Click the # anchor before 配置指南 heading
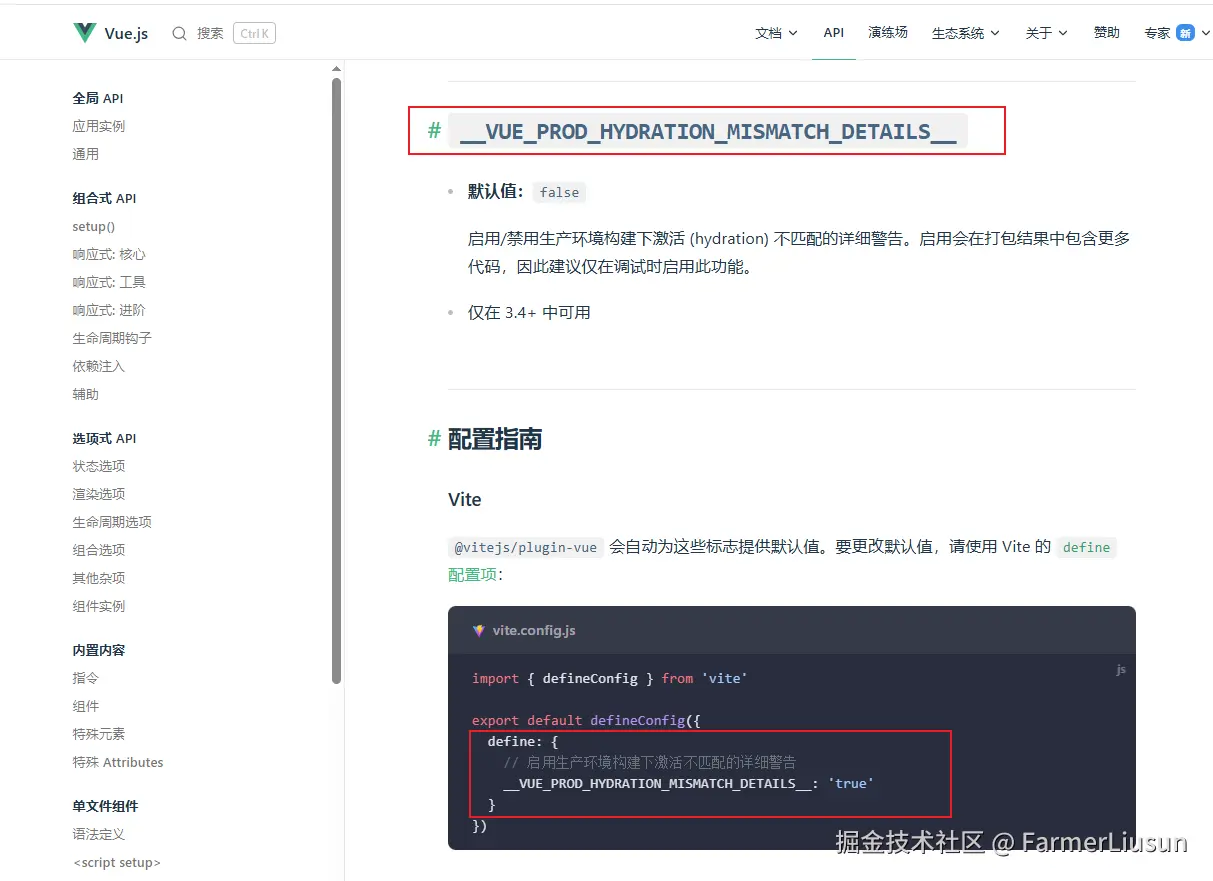1213x881 pixels. (434, 438)
